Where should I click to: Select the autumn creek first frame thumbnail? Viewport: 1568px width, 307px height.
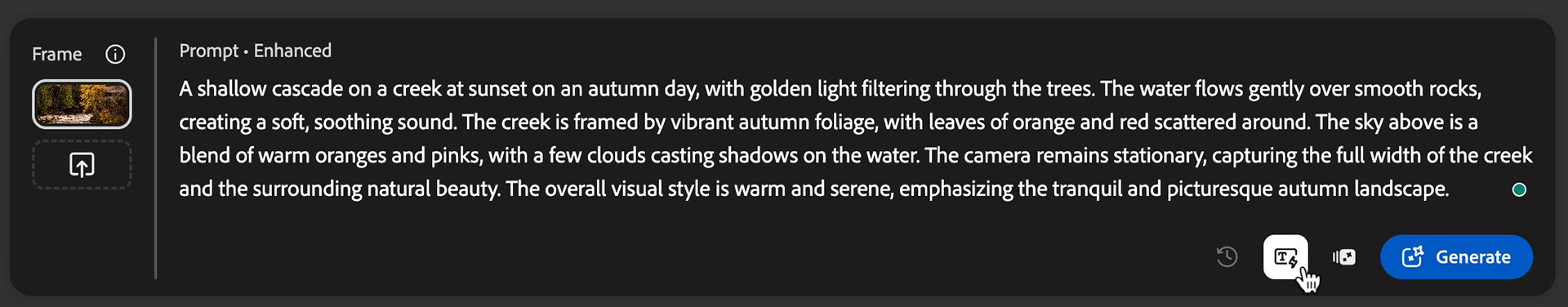pyautogui.click(x=82, y=104)
